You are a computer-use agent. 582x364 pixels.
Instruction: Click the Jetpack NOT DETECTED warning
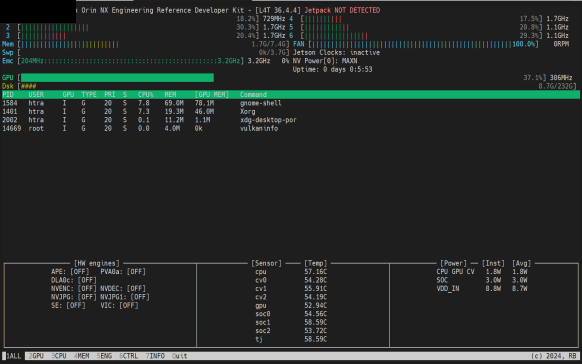(x=342, y=10)
